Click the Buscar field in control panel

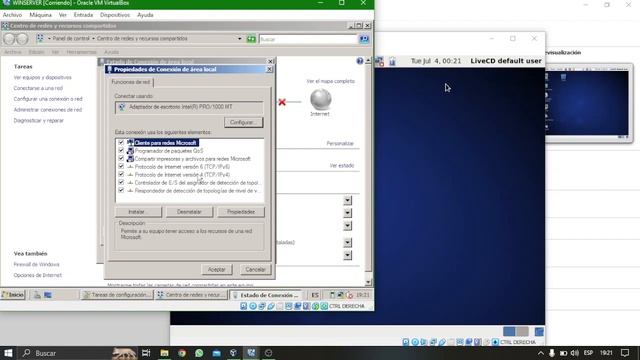pos(308,39)
